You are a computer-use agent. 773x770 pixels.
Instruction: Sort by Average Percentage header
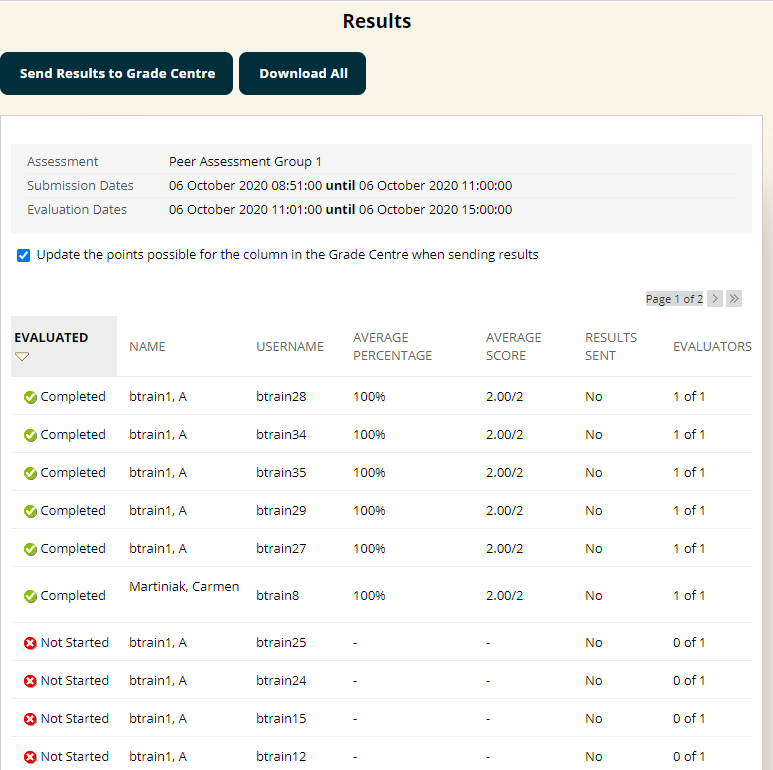[x=392, y=347]
